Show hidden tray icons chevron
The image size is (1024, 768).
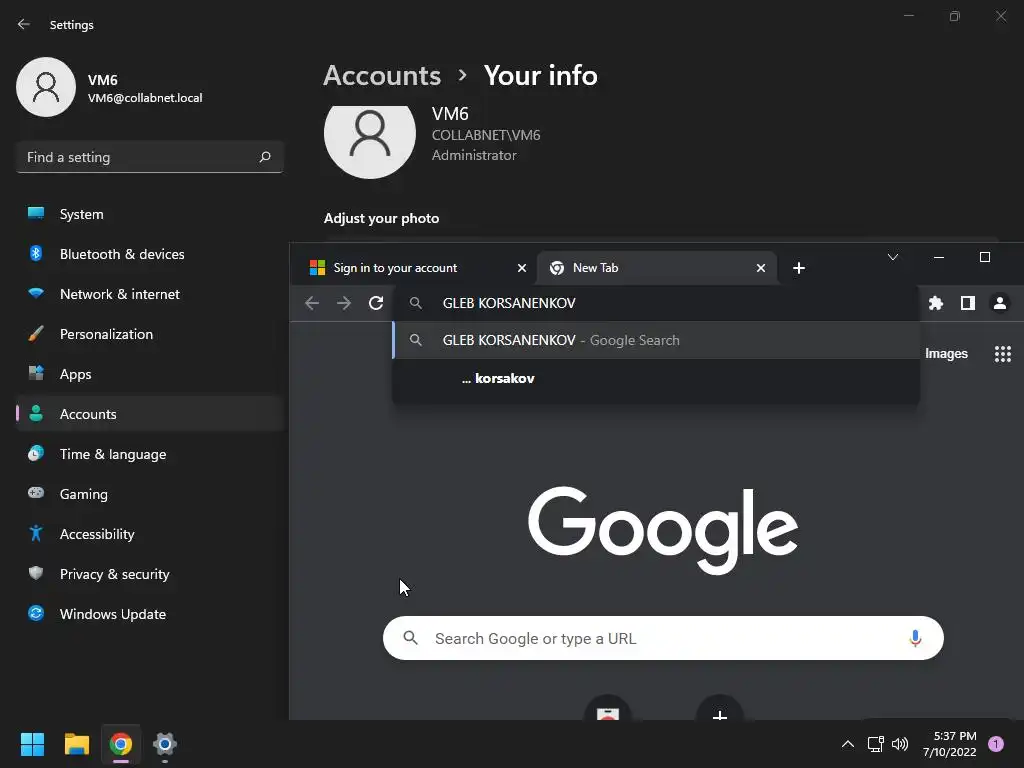click(848, 744)
